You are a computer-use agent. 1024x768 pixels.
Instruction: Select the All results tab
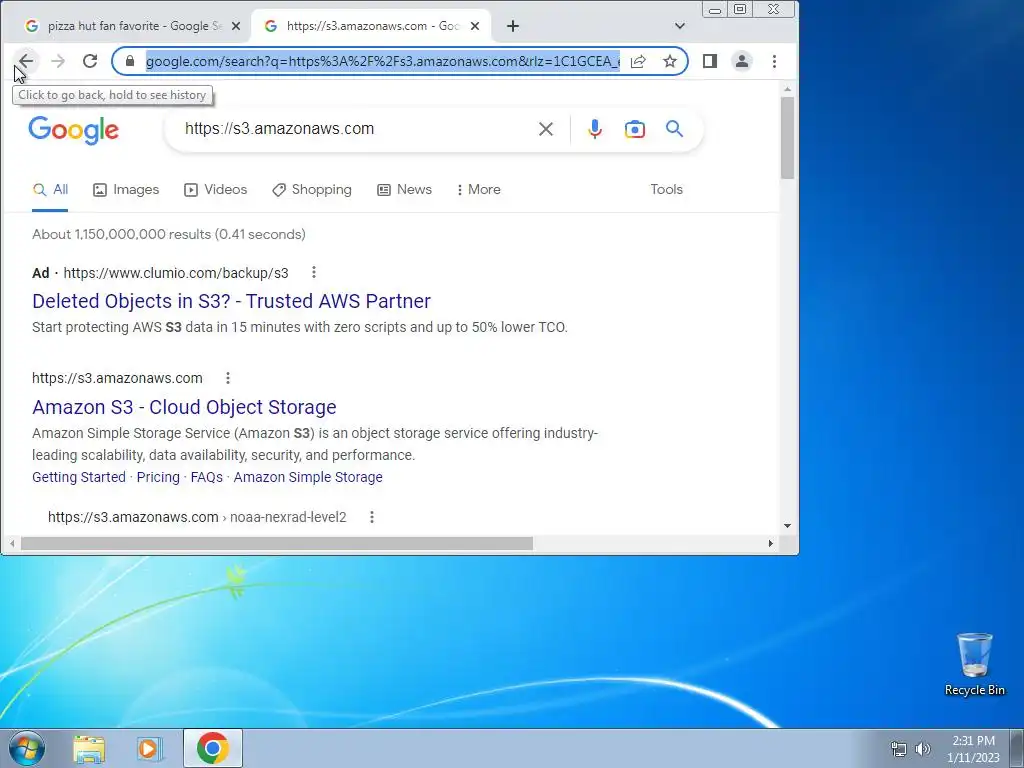point(50,189)
